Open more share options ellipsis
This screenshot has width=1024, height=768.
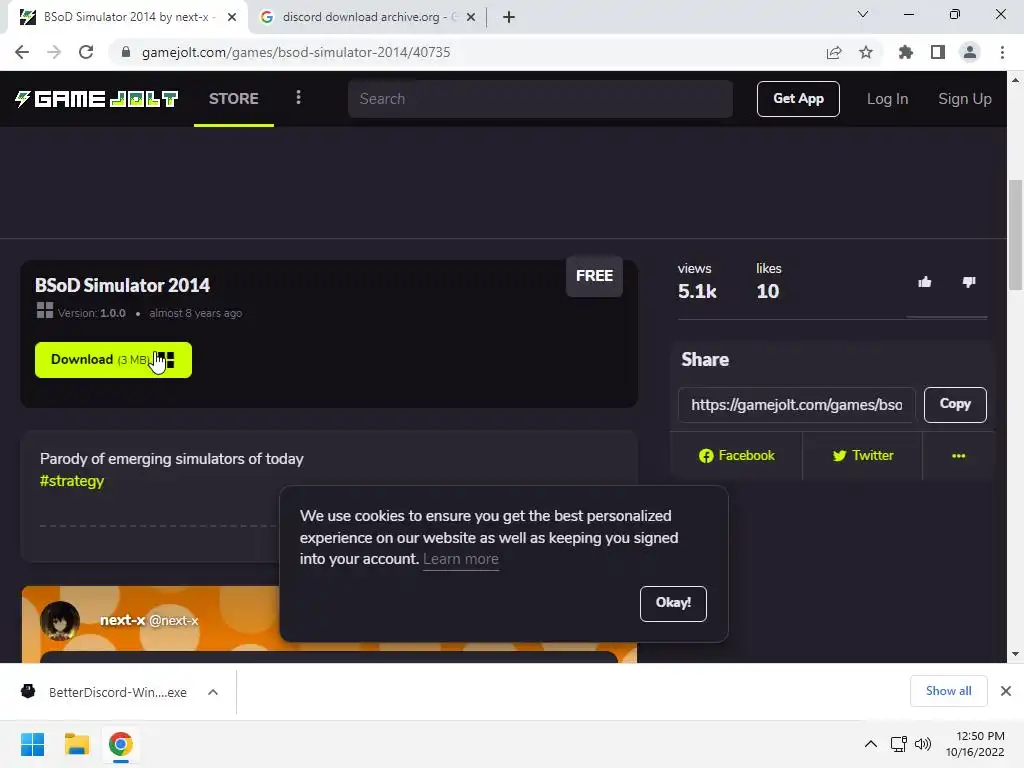[x=958, y=456]
